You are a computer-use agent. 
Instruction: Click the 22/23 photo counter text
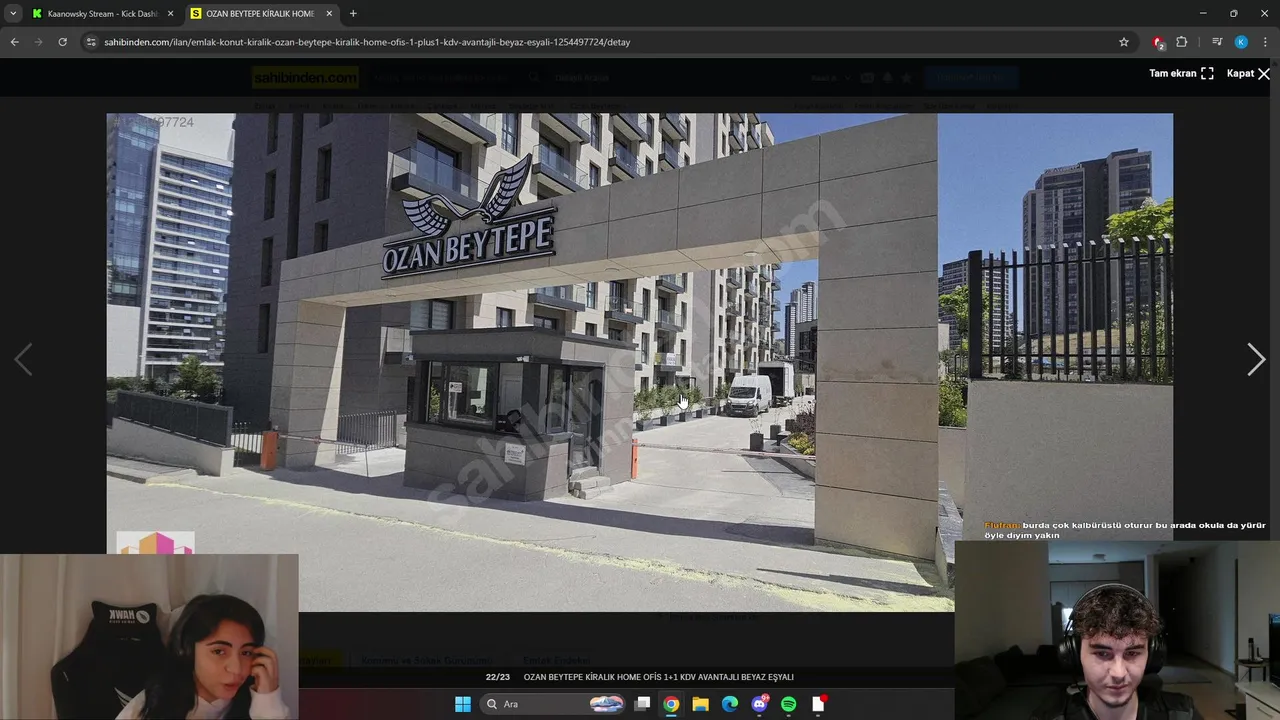click(x=498, y=677)
